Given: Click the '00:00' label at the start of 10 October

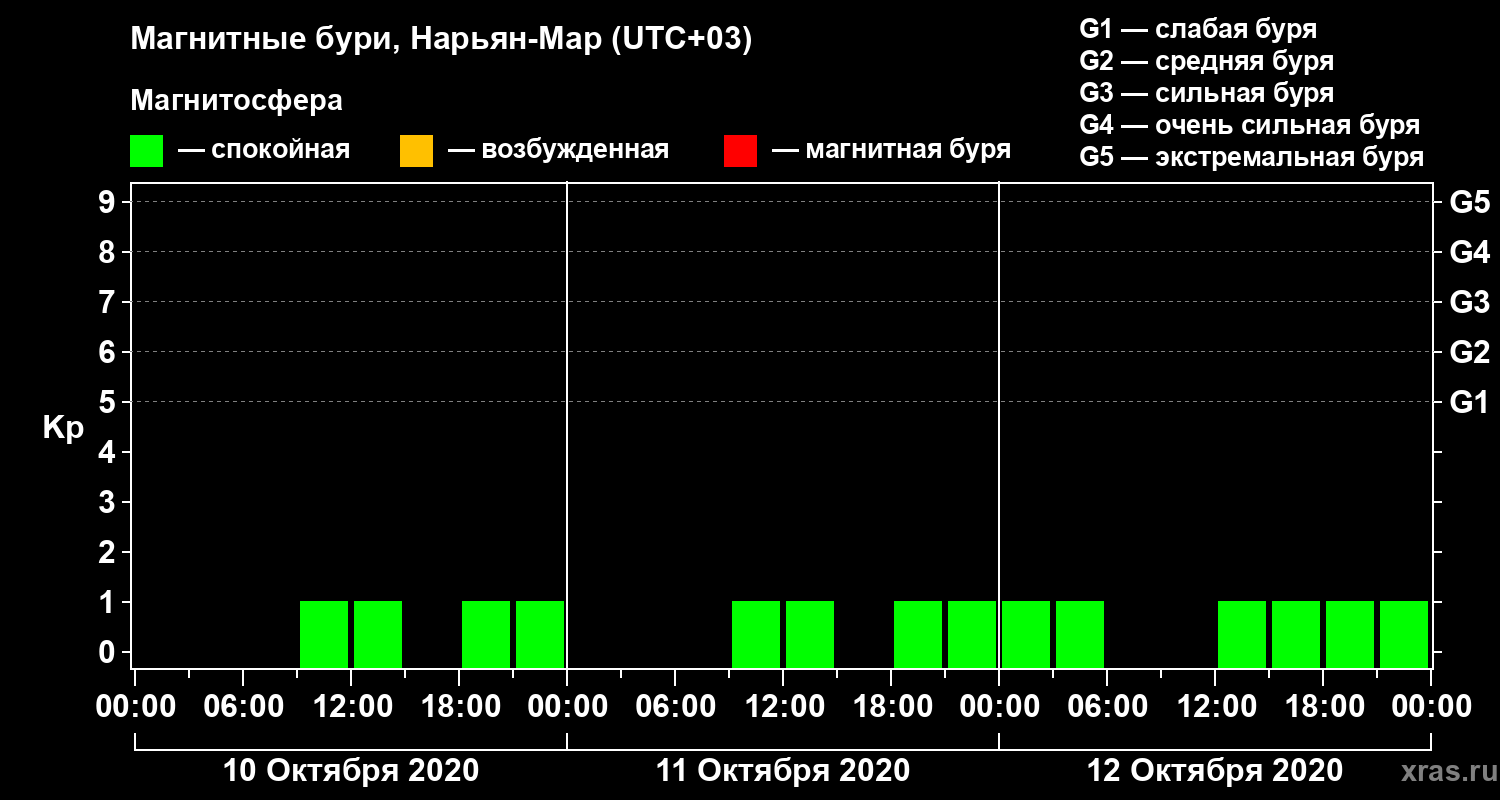Looking at the screenshot, I should click(135, 707).
